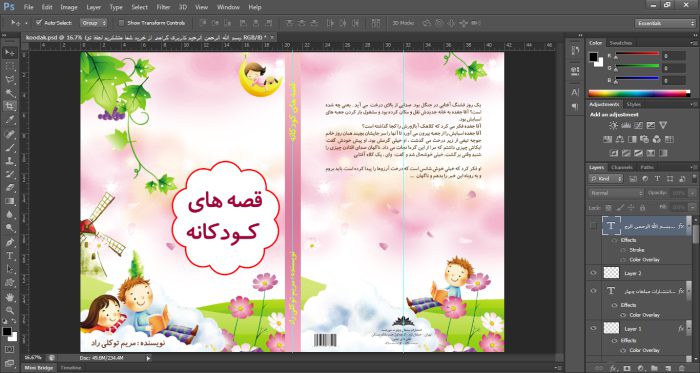Toggle layer filtering switch in Layers panel

(x=693, y=178)
